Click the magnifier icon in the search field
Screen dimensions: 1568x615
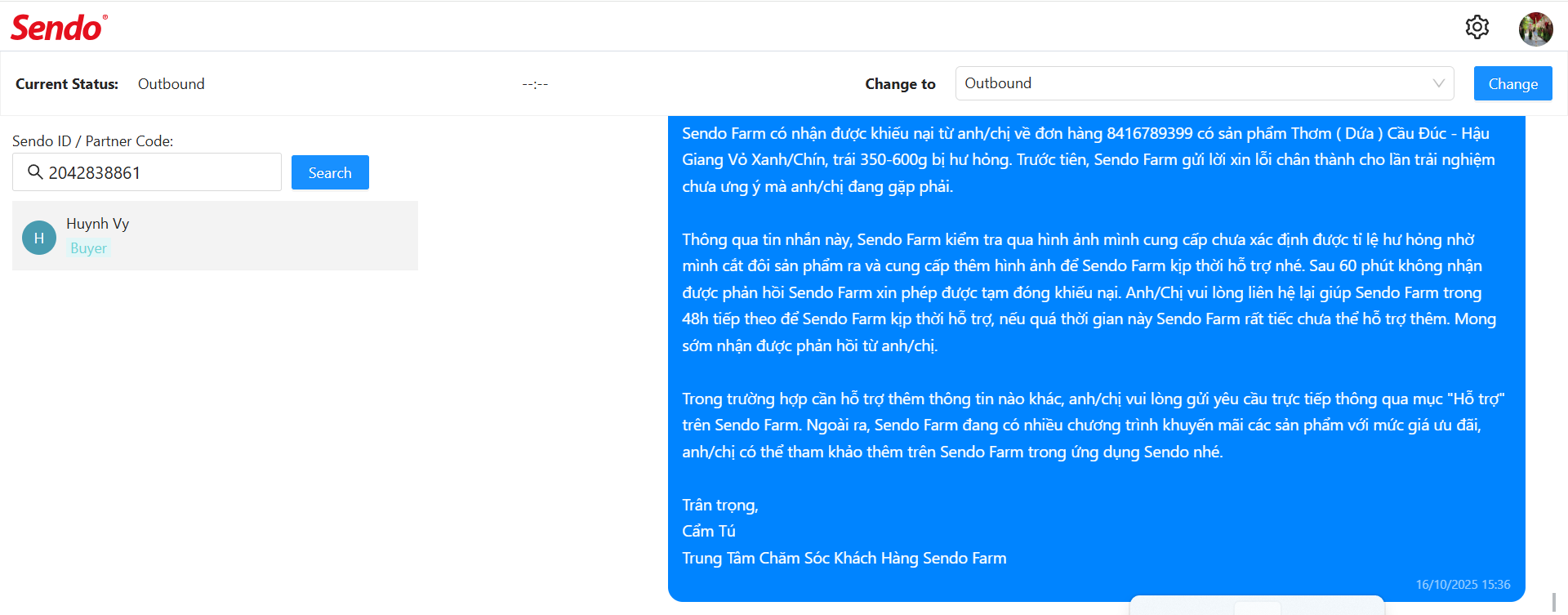click(35, 172)
